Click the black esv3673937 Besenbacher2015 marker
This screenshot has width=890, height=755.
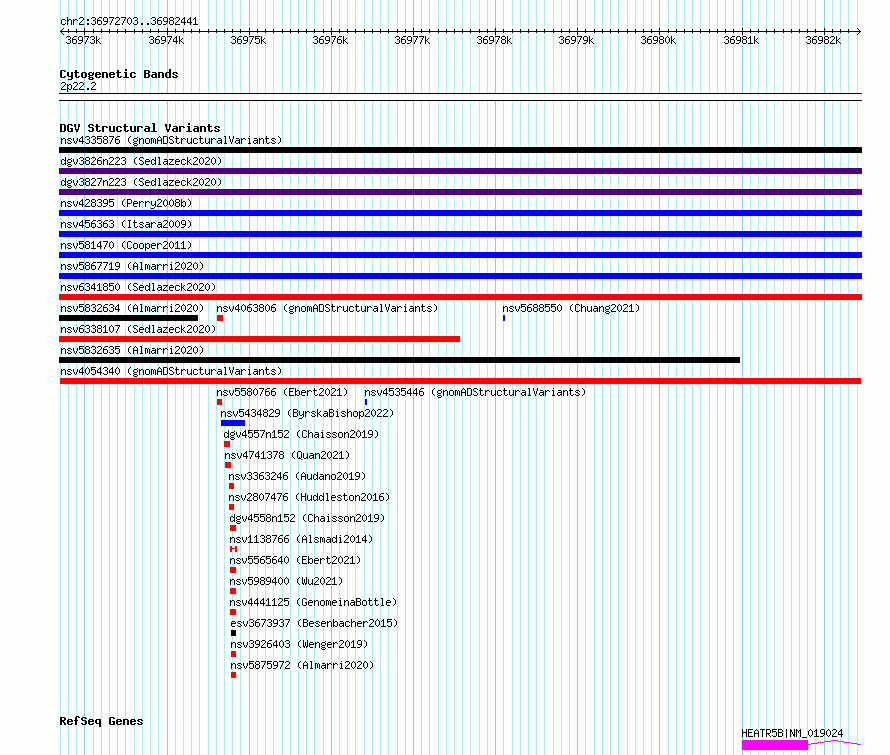coord(233,633)
